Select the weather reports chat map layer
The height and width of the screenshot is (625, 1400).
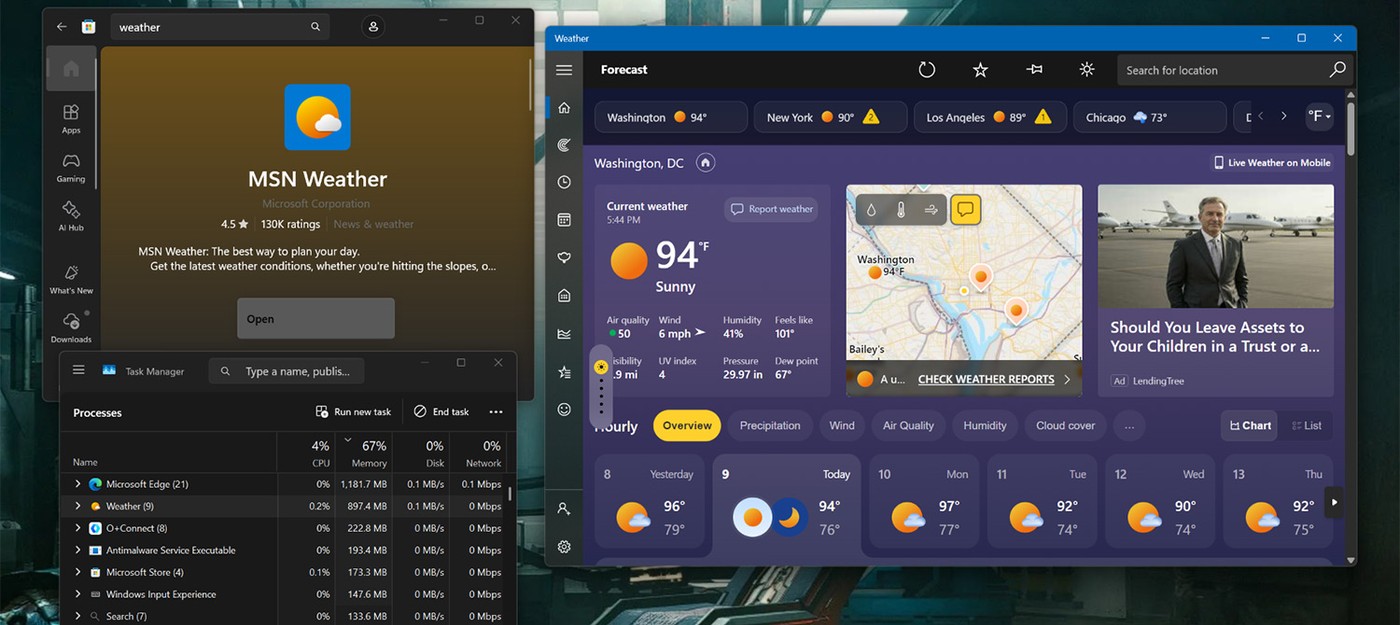[x=965, y=210]
